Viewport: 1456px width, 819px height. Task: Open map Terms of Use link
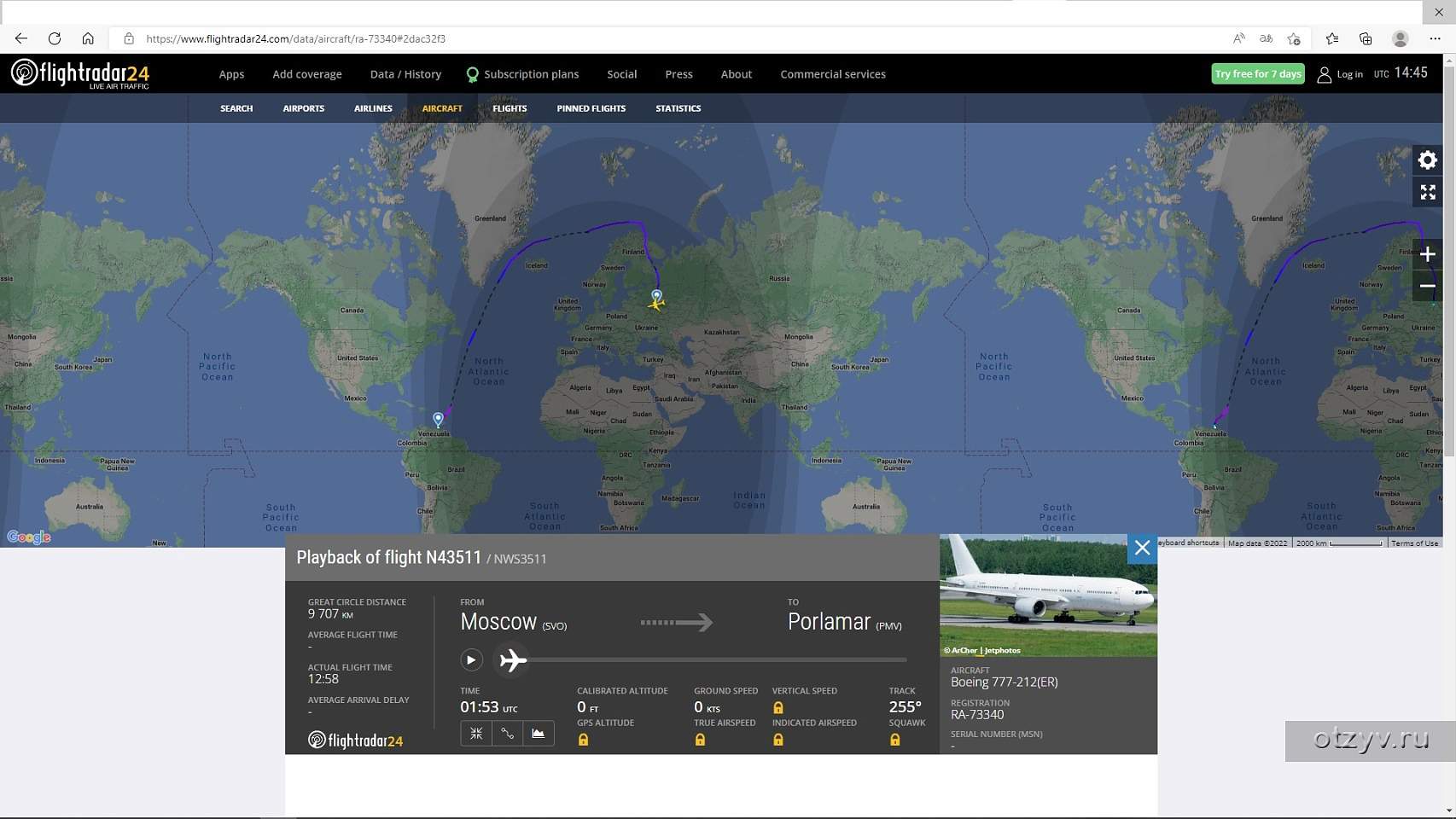point(1414,543)
